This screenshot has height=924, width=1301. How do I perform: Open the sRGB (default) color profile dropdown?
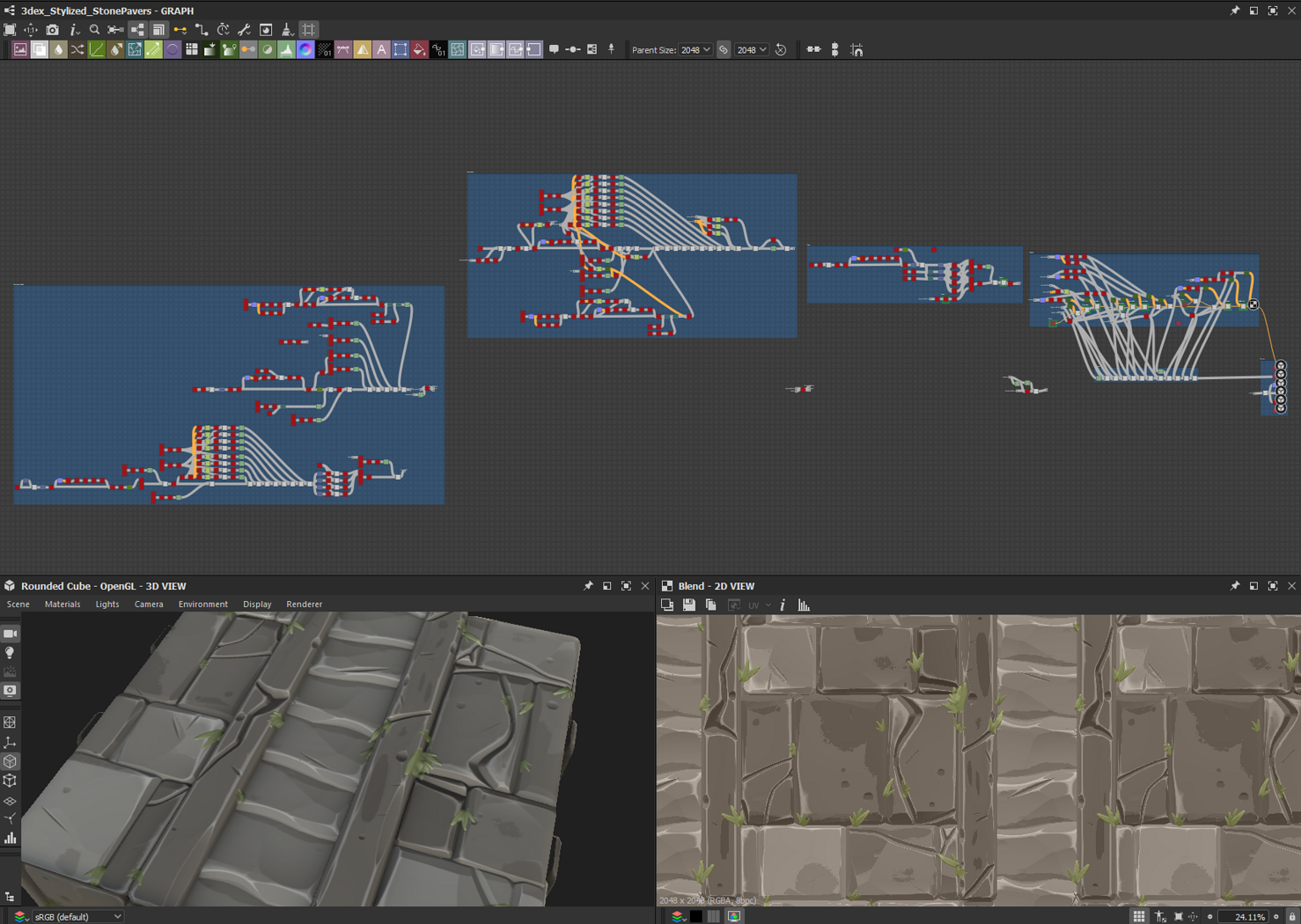77,916
